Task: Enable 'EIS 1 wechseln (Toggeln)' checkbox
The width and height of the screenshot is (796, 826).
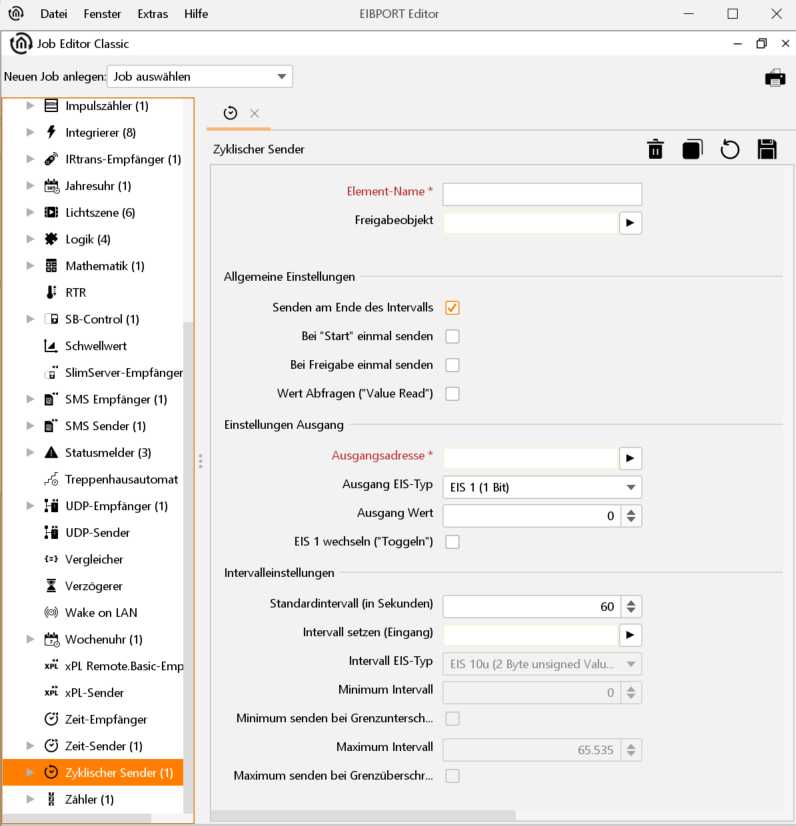Action: pyautogui.click(x=453, y=542)
